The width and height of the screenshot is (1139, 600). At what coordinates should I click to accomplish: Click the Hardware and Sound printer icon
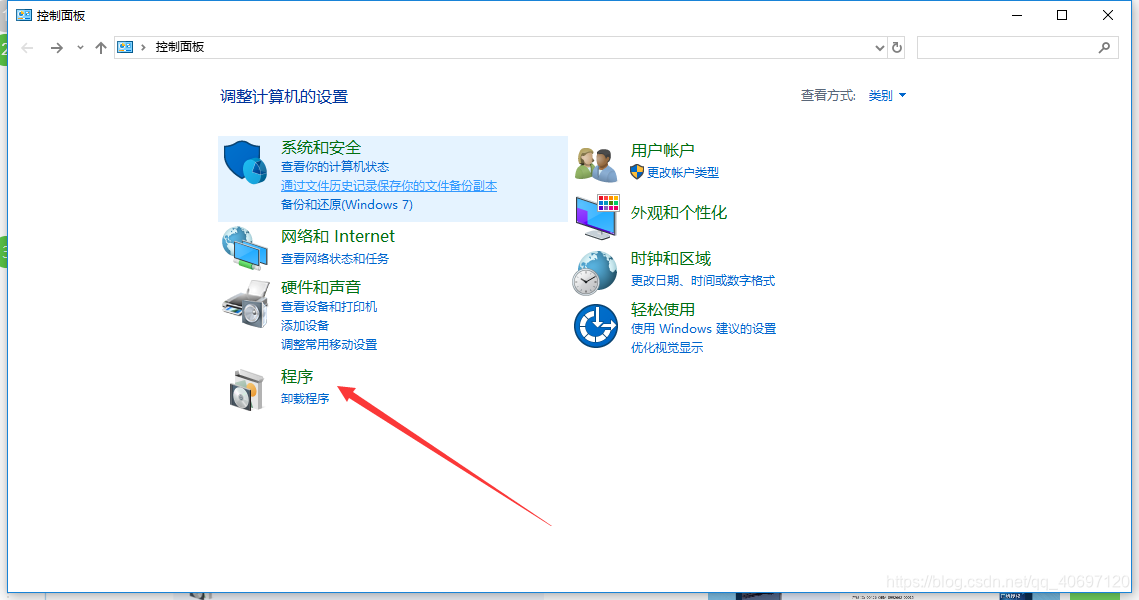click(246, 304)
